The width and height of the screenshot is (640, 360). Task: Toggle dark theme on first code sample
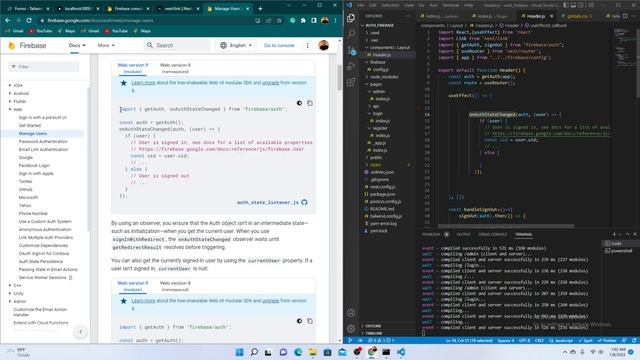click(x=299, y=103)
